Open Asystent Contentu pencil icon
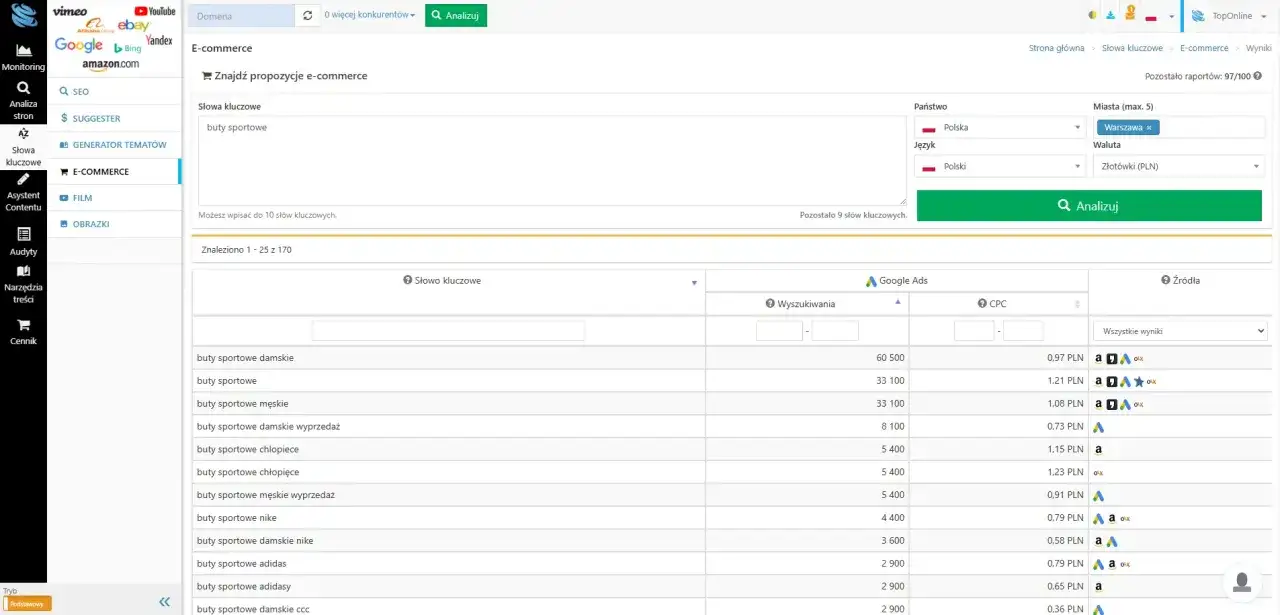 [x=23, y=180]
